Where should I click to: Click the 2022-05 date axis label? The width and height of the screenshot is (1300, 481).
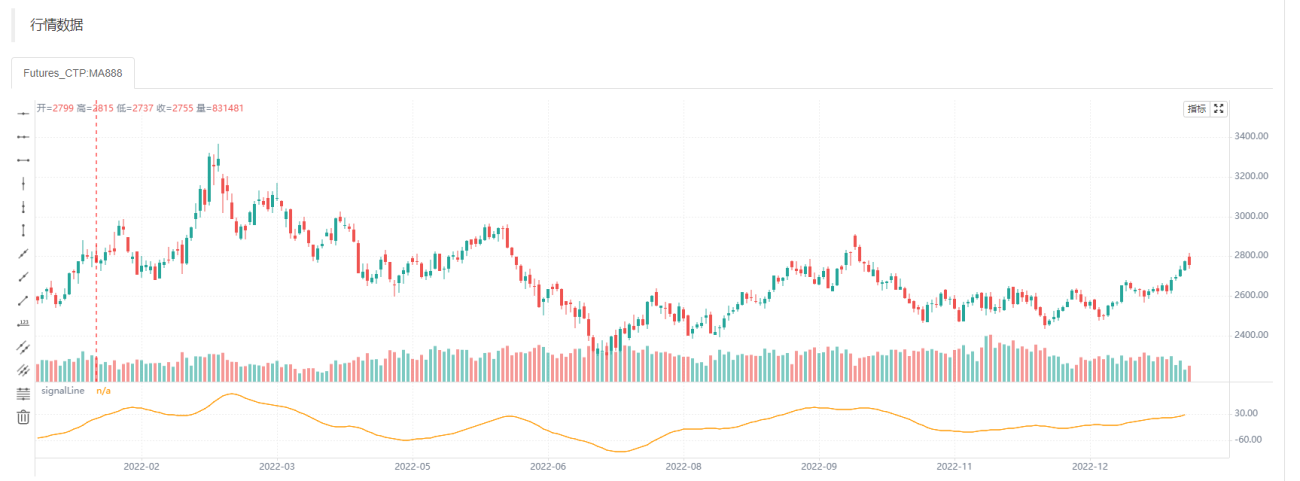coord(412,466)
